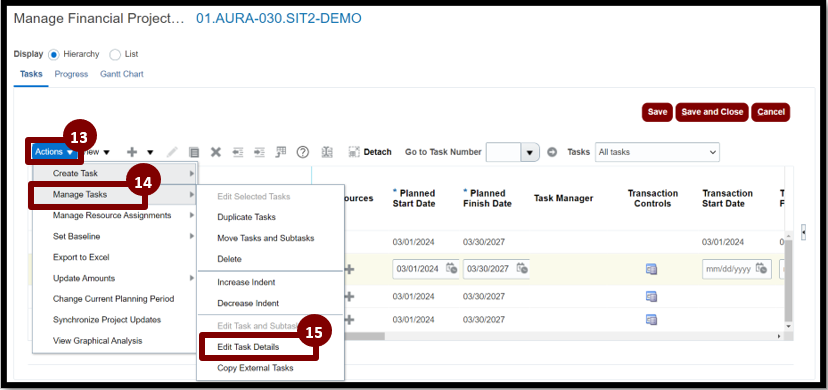The height and width of the screenshot is (390, 828).
Task: Open calendar for Planned Finish Date input
Action: coord(522,269)
